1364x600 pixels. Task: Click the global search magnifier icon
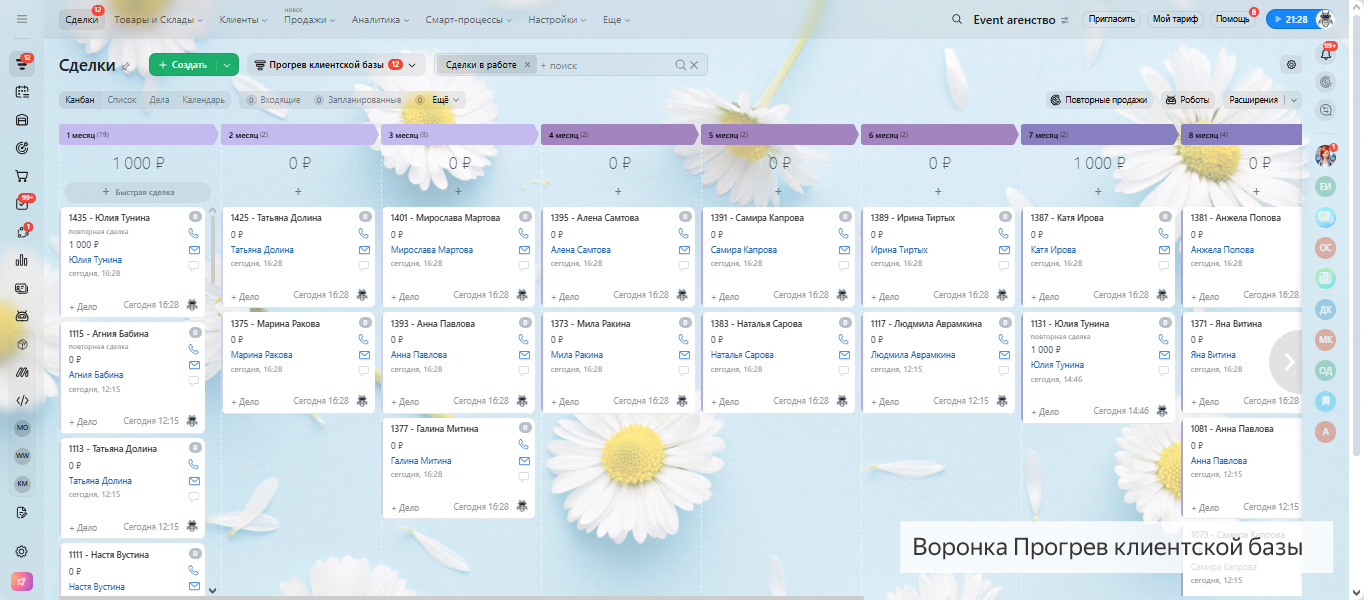pyautogui.click(x=957, y=20)
